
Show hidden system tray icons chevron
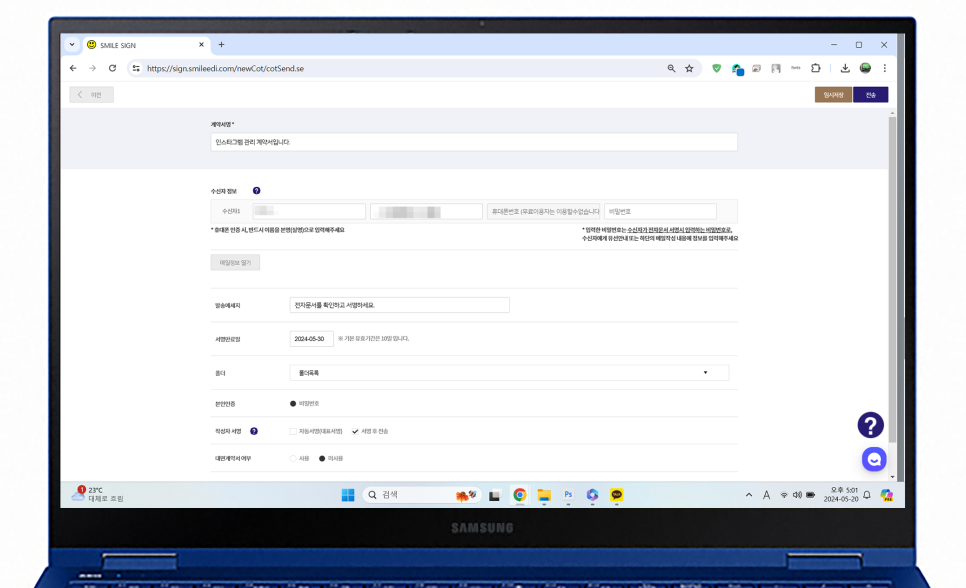[x=749, y=495]
